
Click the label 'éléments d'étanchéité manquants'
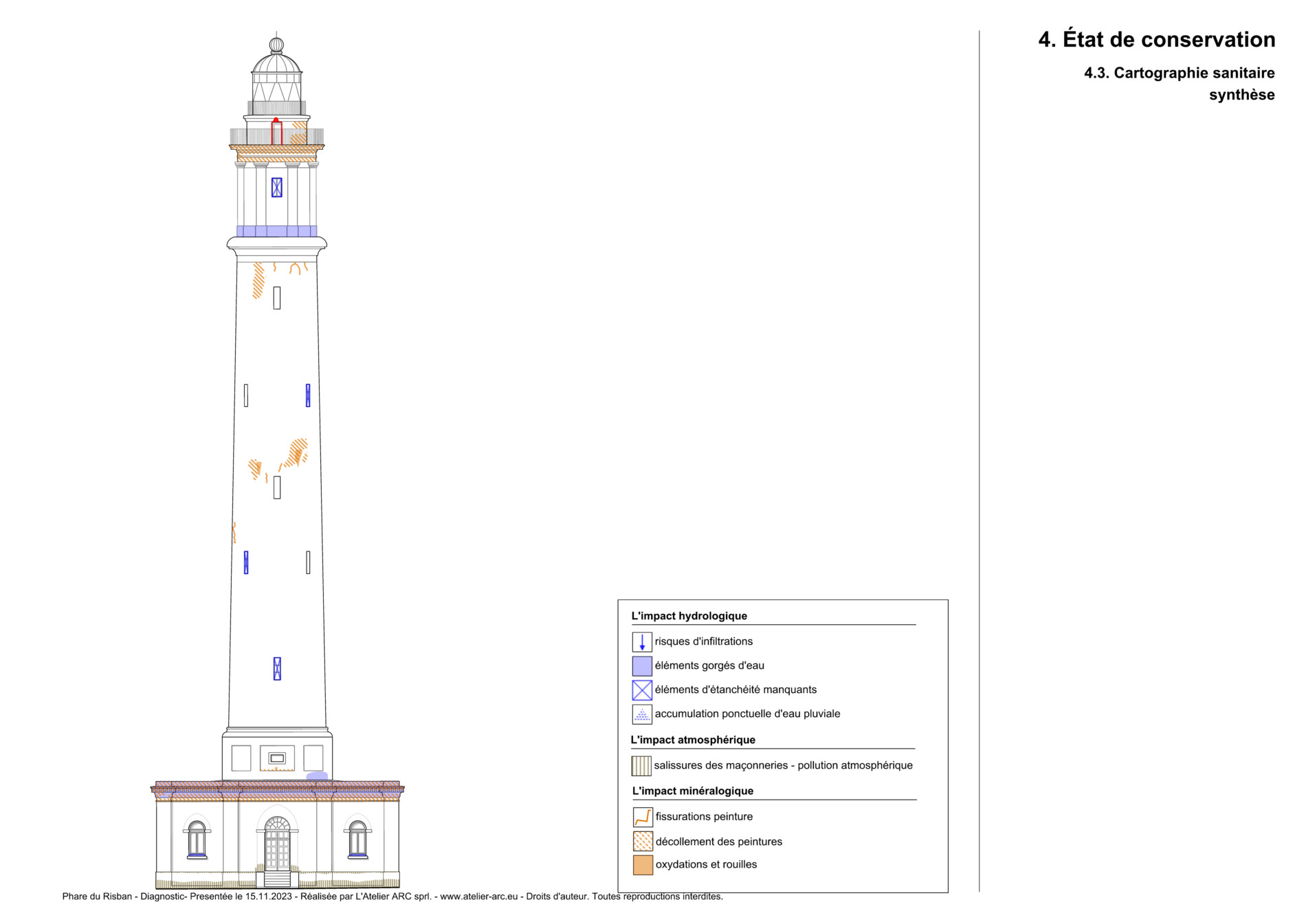pyautogui.click(x=735, y=690)
